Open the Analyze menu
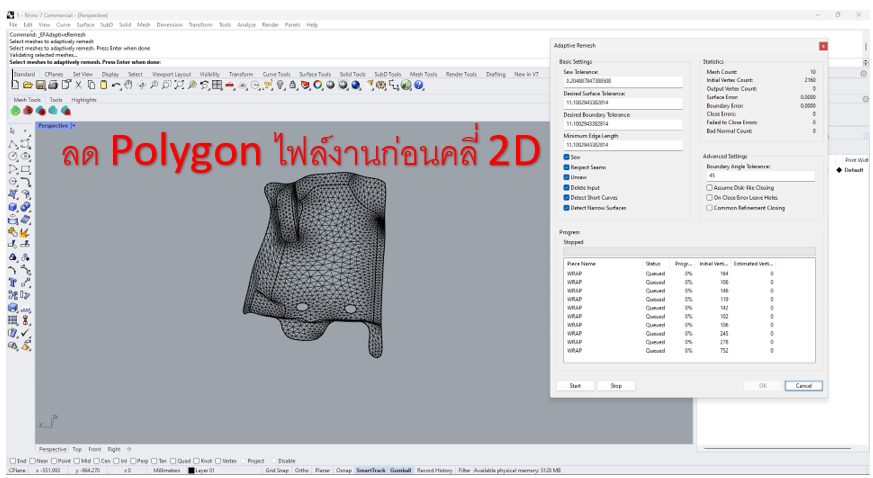 (246, 24)
